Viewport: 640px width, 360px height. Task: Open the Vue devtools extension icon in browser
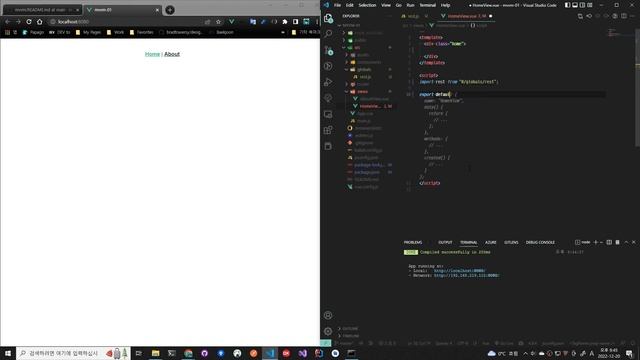[x=231, y=22]
